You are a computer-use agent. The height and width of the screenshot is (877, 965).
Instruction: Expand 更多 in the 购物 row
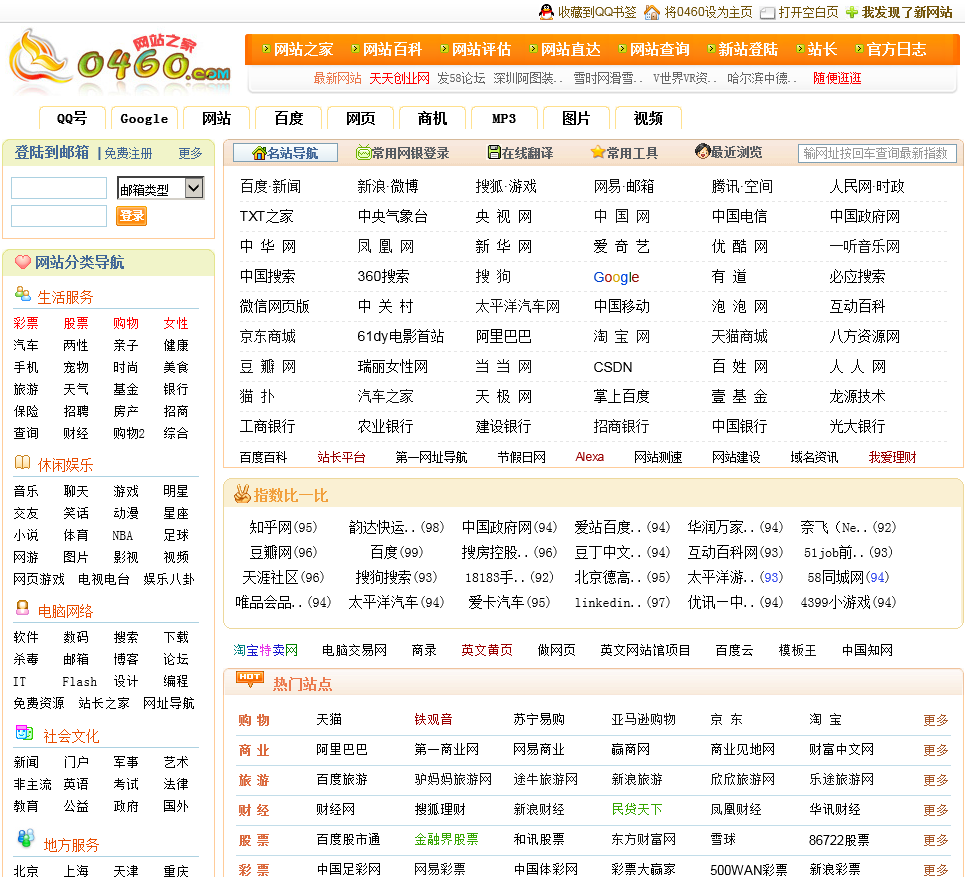(936, 720)
